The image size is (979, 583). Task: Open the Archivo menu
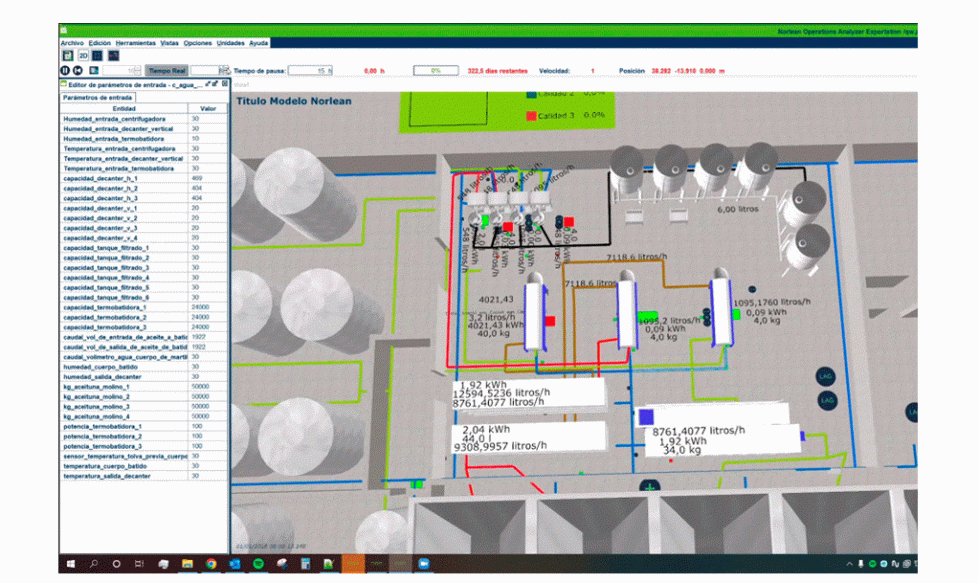(72, 43)
